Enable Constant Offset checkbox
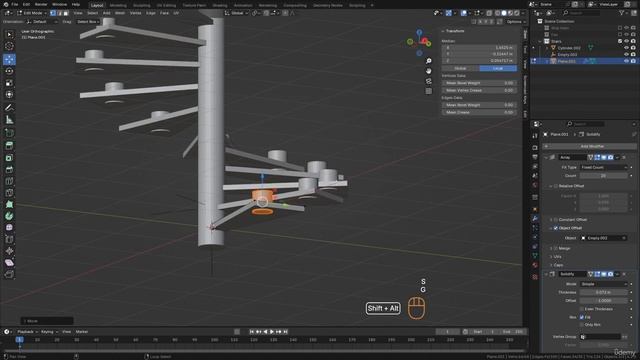 coord(556,220)
